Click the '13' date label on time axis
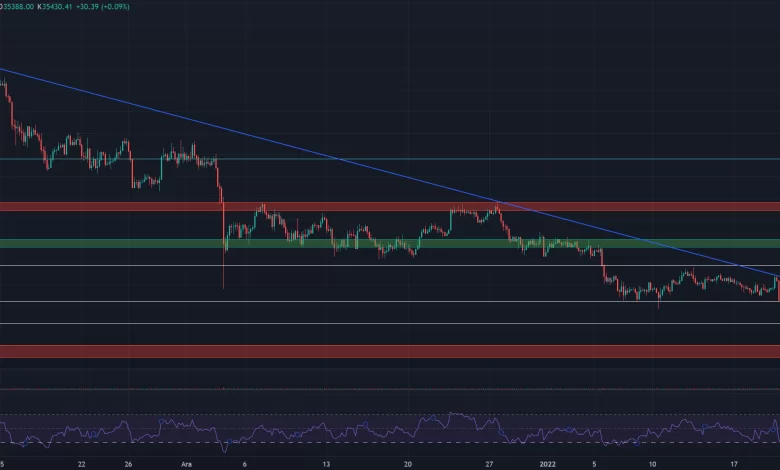 point(326,465)
